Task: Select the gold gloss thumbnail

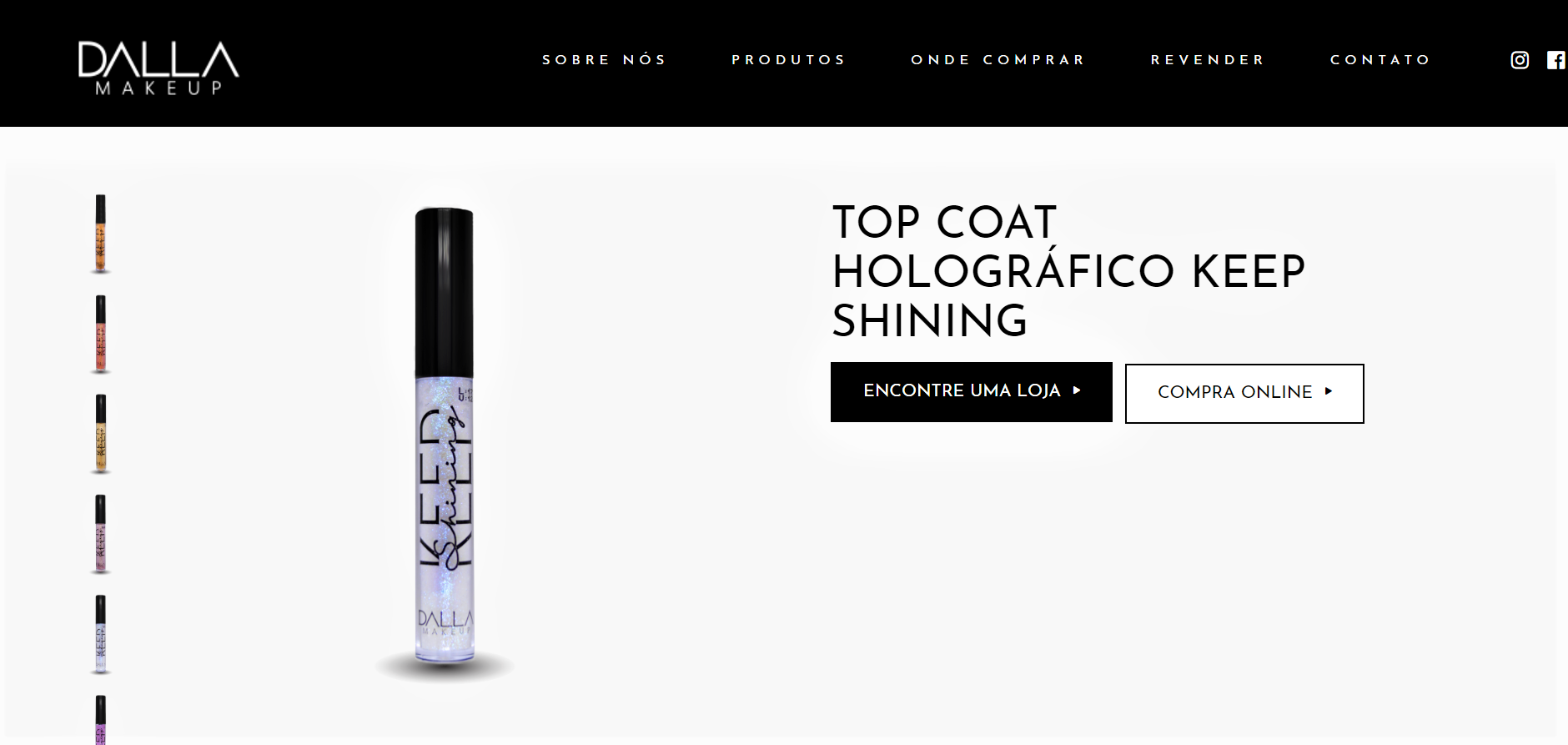Action: pyautogui.click(x=100, y=434)
